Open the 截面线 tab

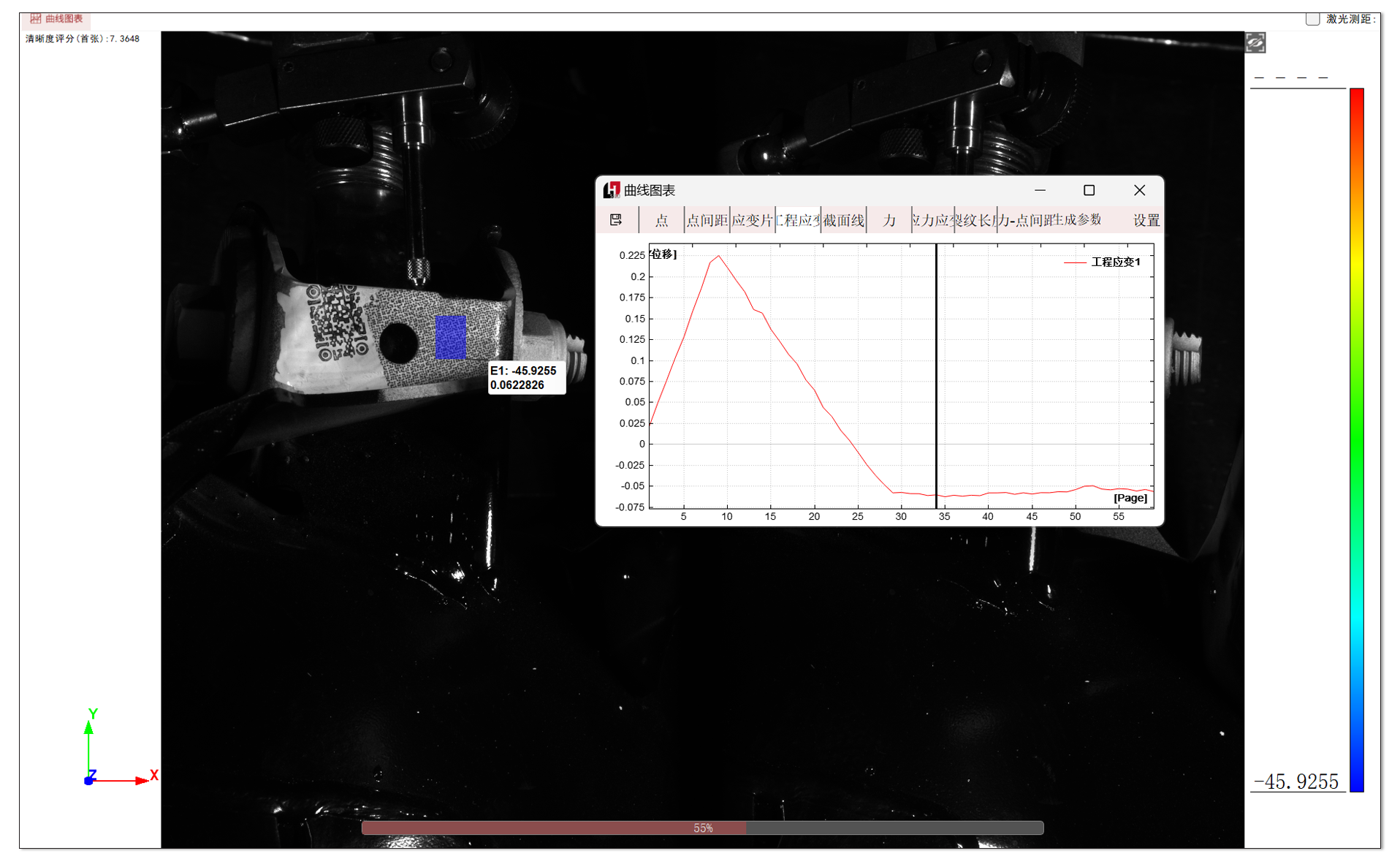pos(844,221)
